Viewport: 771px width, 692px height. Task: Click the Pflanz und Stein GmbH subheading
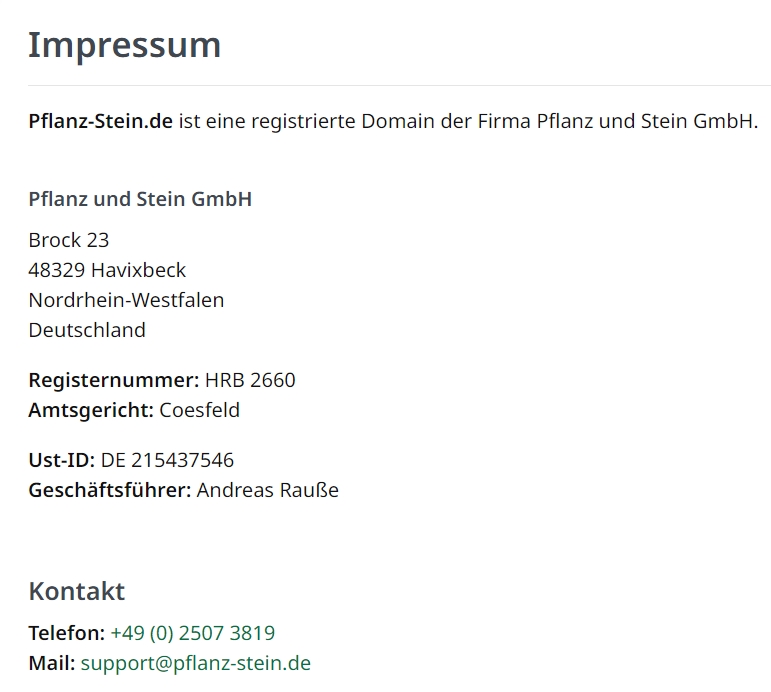tap(140, 199)
